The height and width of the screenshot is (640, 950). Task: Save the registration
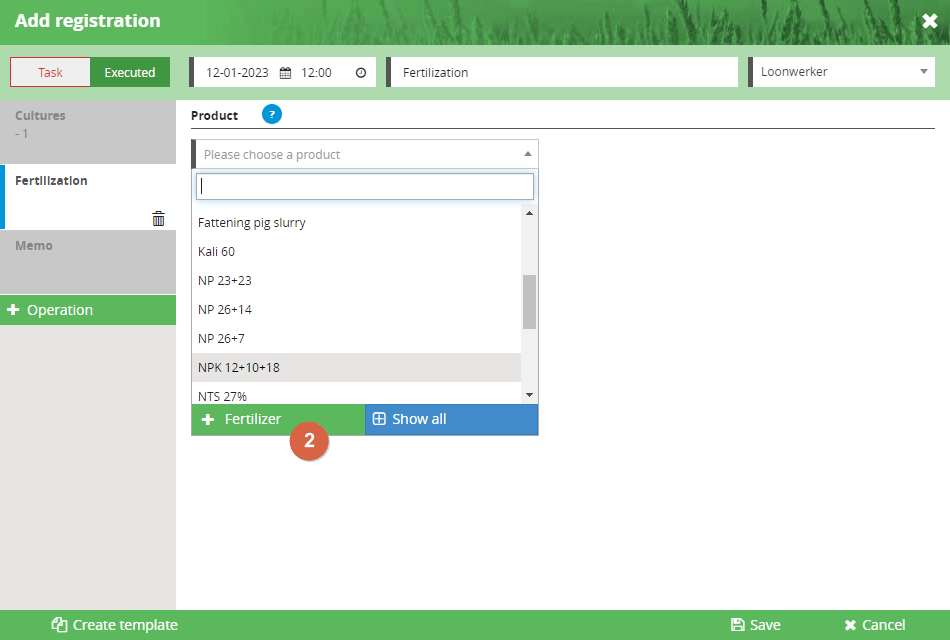[x=755, y=625]
